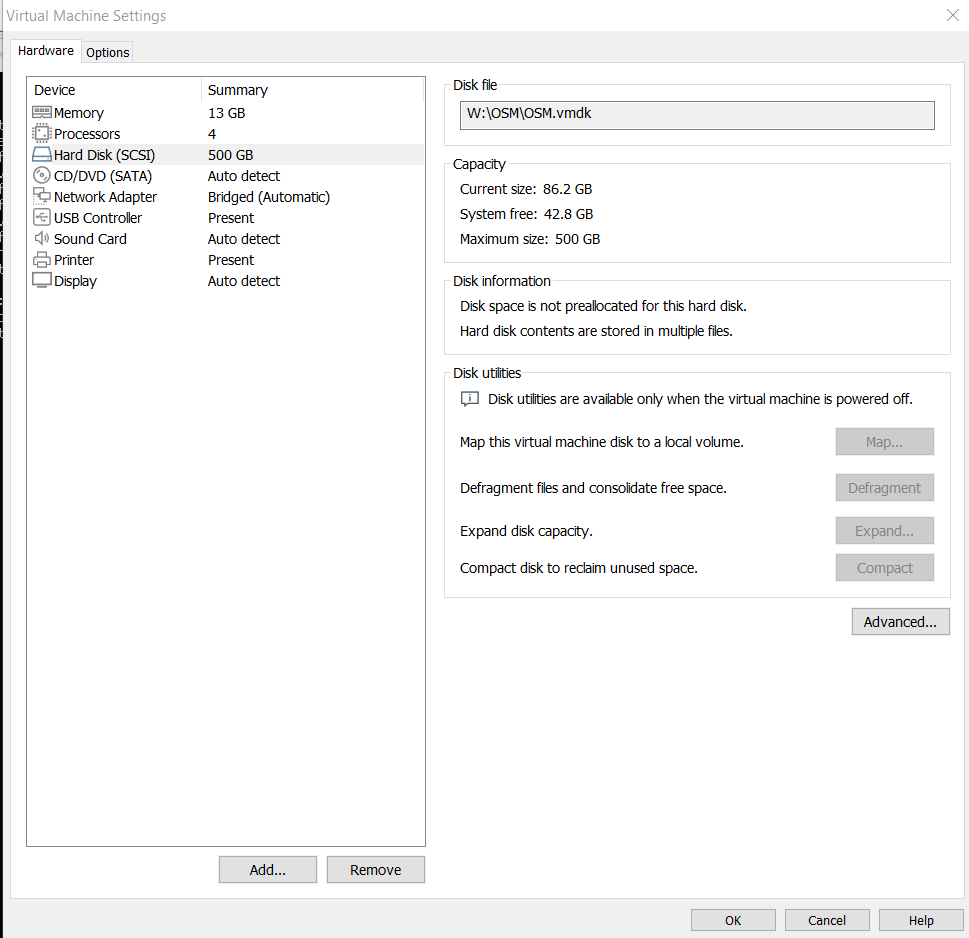
Task: Click the Disk file path field
Action: coord(697,116)
